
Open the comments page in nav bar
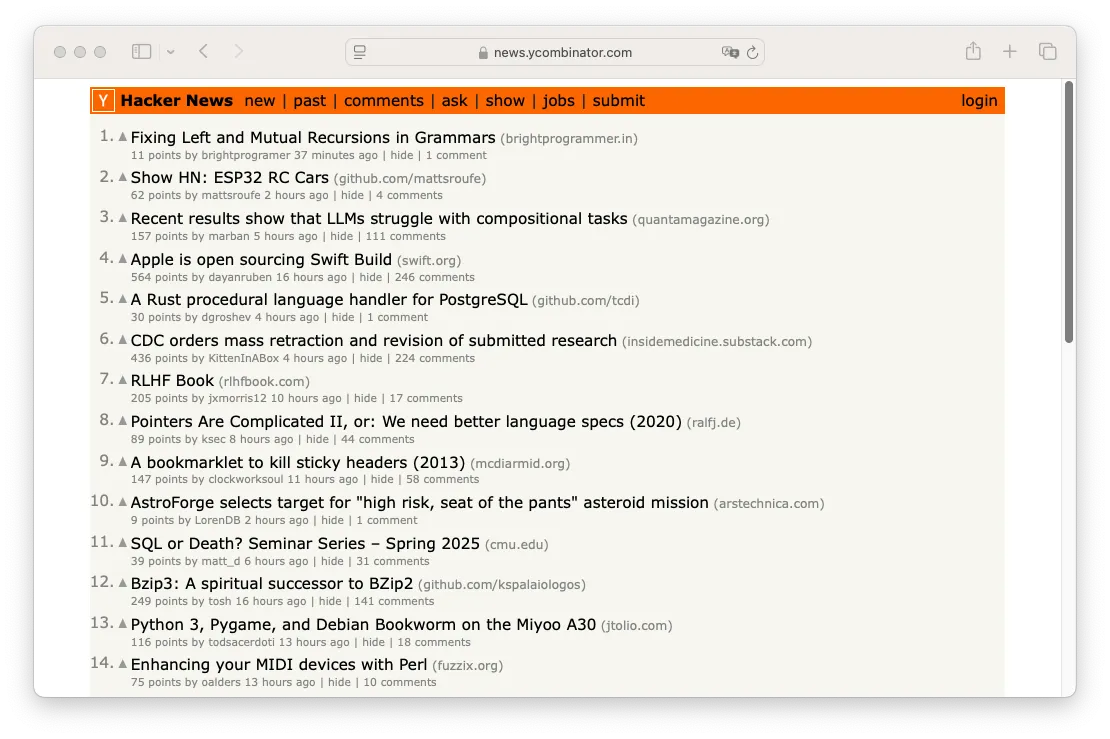pos(384,101)
